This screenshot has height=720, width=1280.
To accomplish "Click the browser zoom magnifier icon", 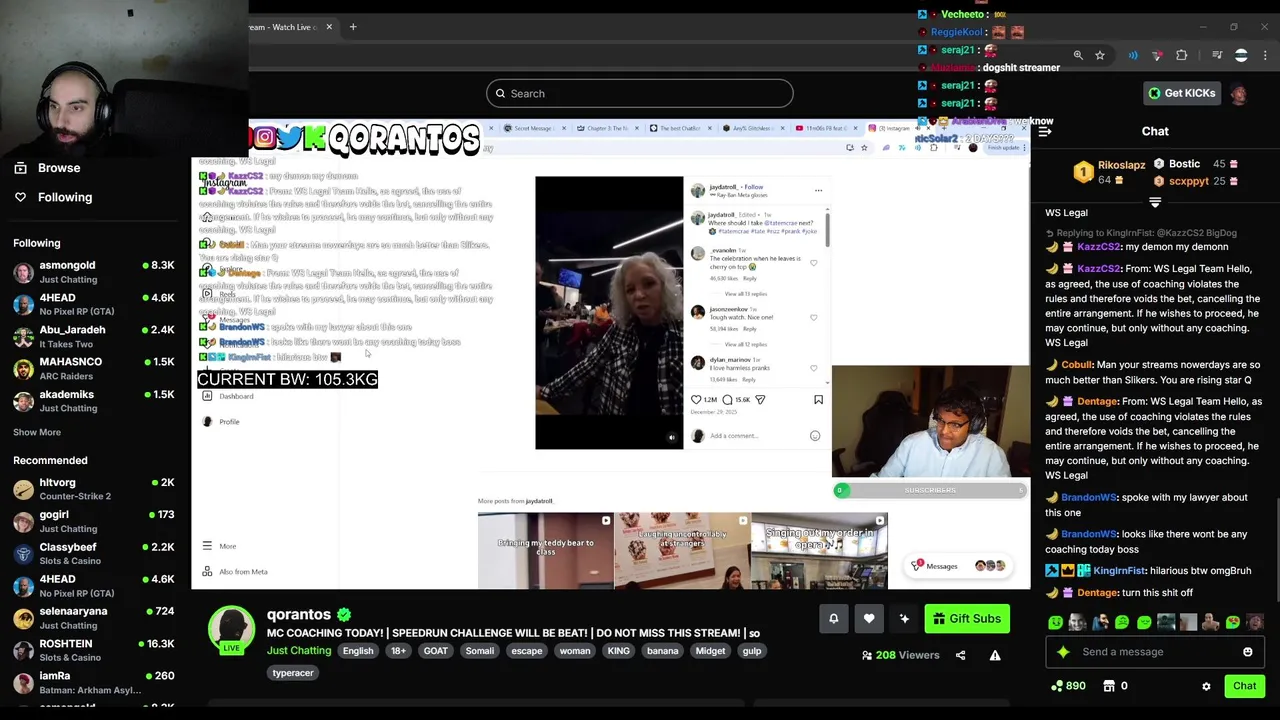I will (1078, 55).
